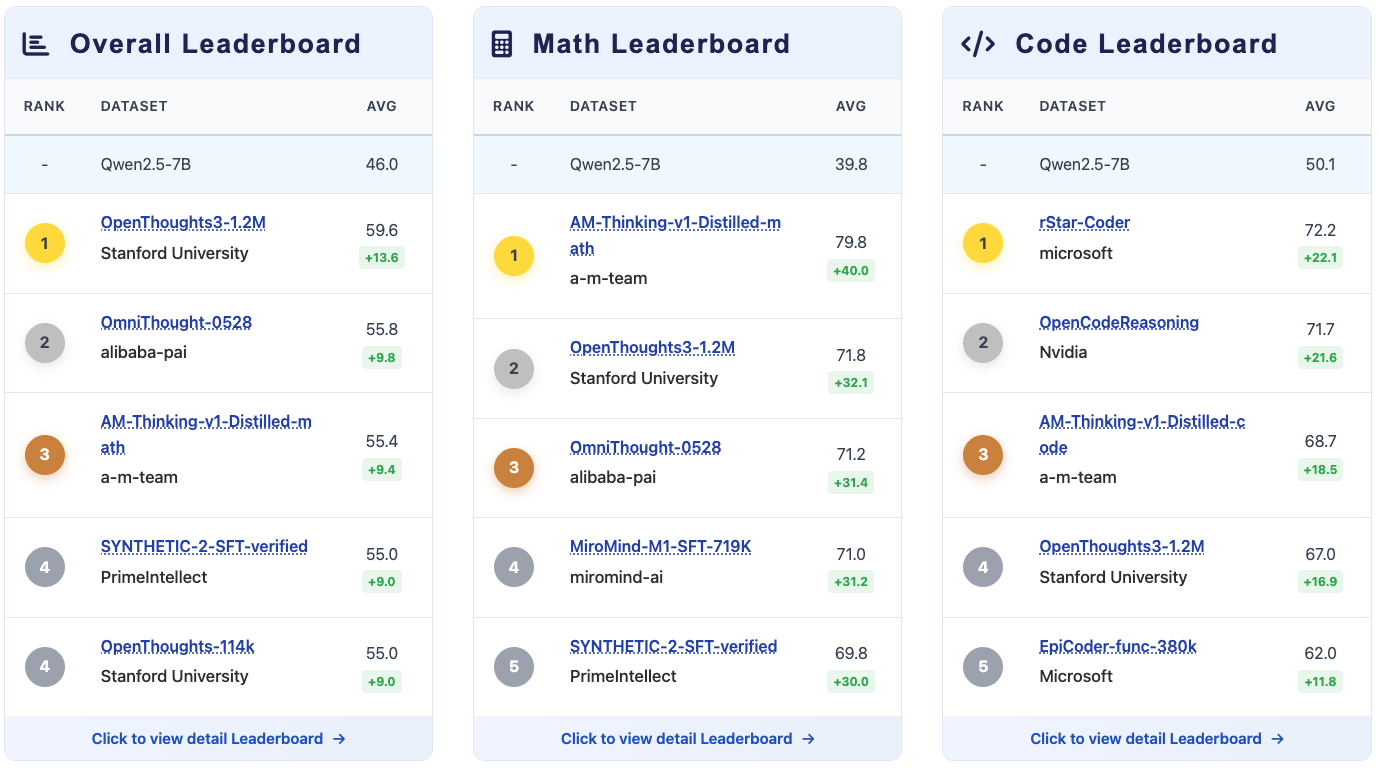Click the arrow icon in Math detail footer
The height and width of the screenshot is (768, 1378).
(809, 739)
